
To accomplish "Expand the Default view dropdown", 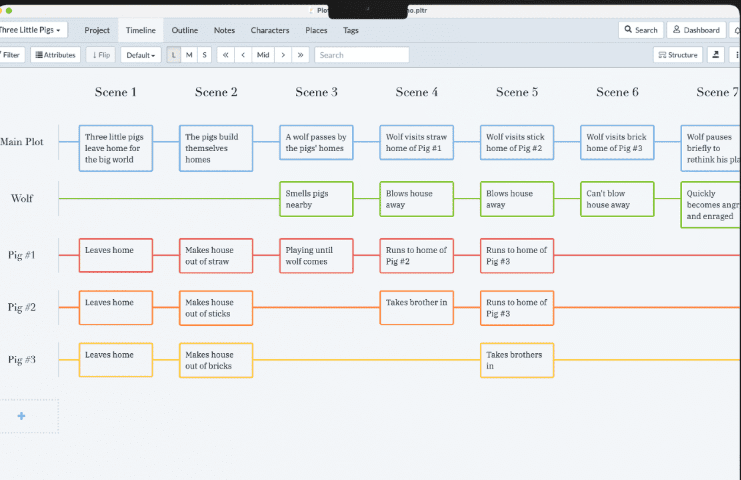I will pyautogui.click(x=141, y=55).
